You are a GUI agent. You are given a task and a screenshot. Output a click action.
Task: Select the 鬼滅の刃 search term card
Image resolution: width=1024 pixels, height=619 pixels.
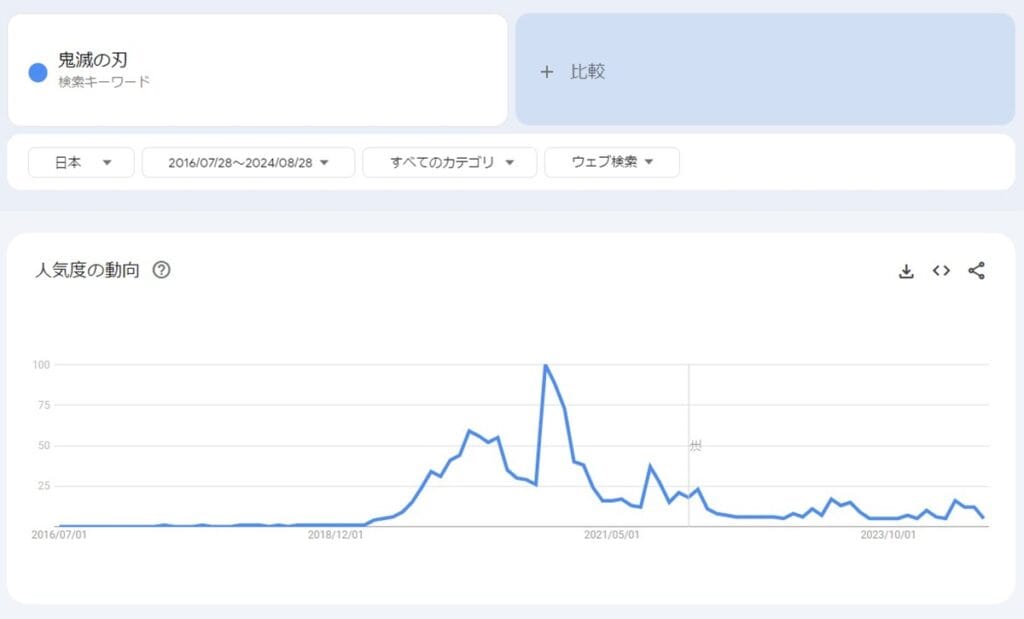pos(257,70)
